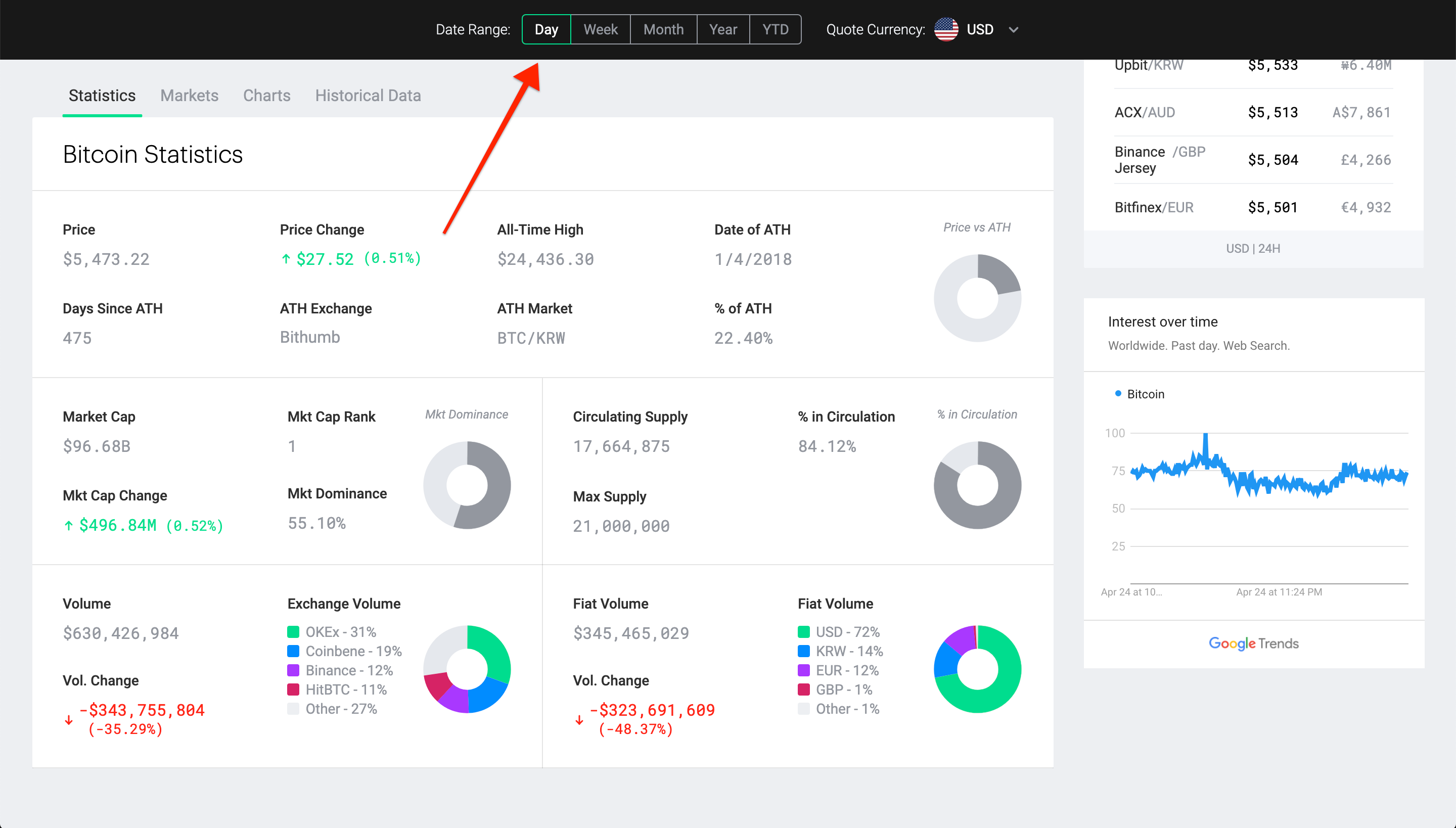1456x828 pixels.
Task: Select the Day date range
Action: [546, 29]
